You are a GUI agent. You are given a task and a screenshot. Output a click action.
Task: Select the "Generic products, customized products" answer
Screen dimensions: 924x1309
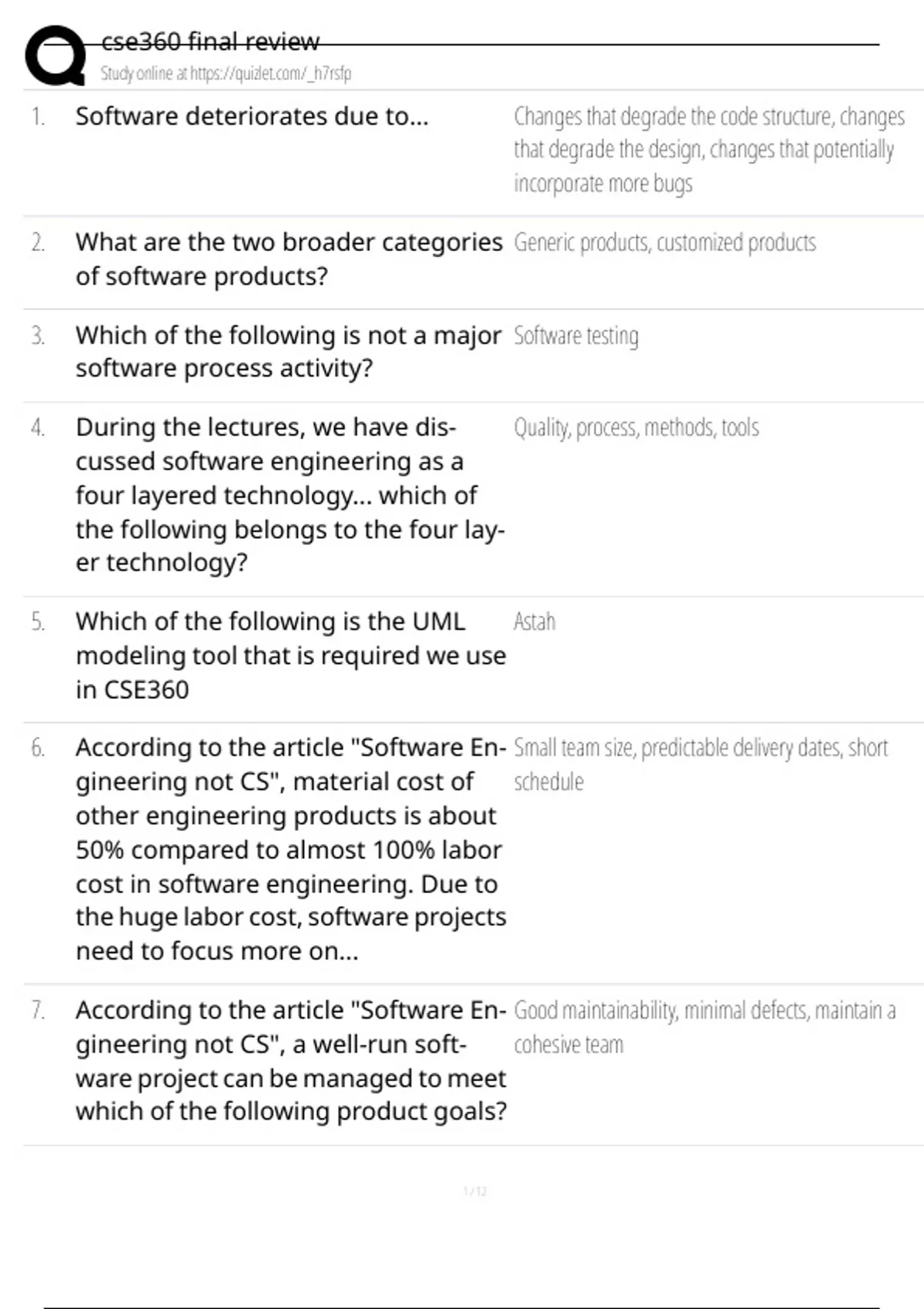[665, 243]
